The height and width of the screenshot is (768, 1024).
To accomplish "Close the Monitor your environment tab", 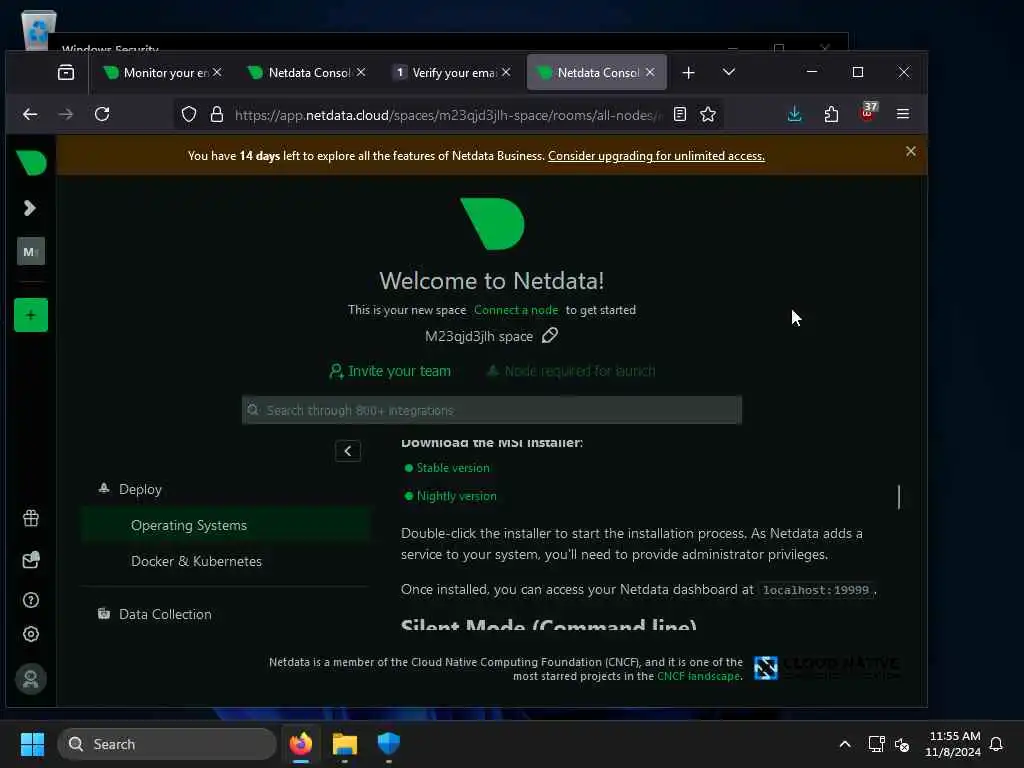I will (x=217, y=72).
